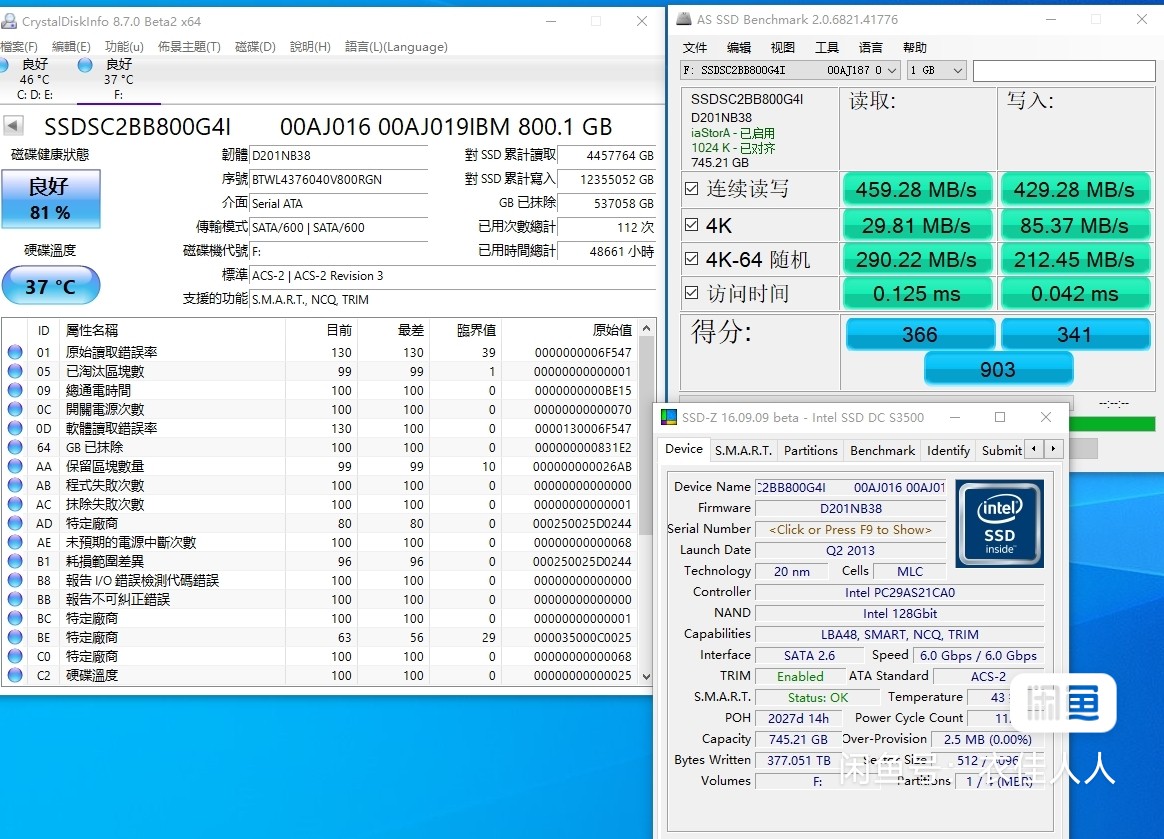Click the previous disk arrow in CrystalDiskInfo
Screen dimensions: 1164x839
click(13, 126)
